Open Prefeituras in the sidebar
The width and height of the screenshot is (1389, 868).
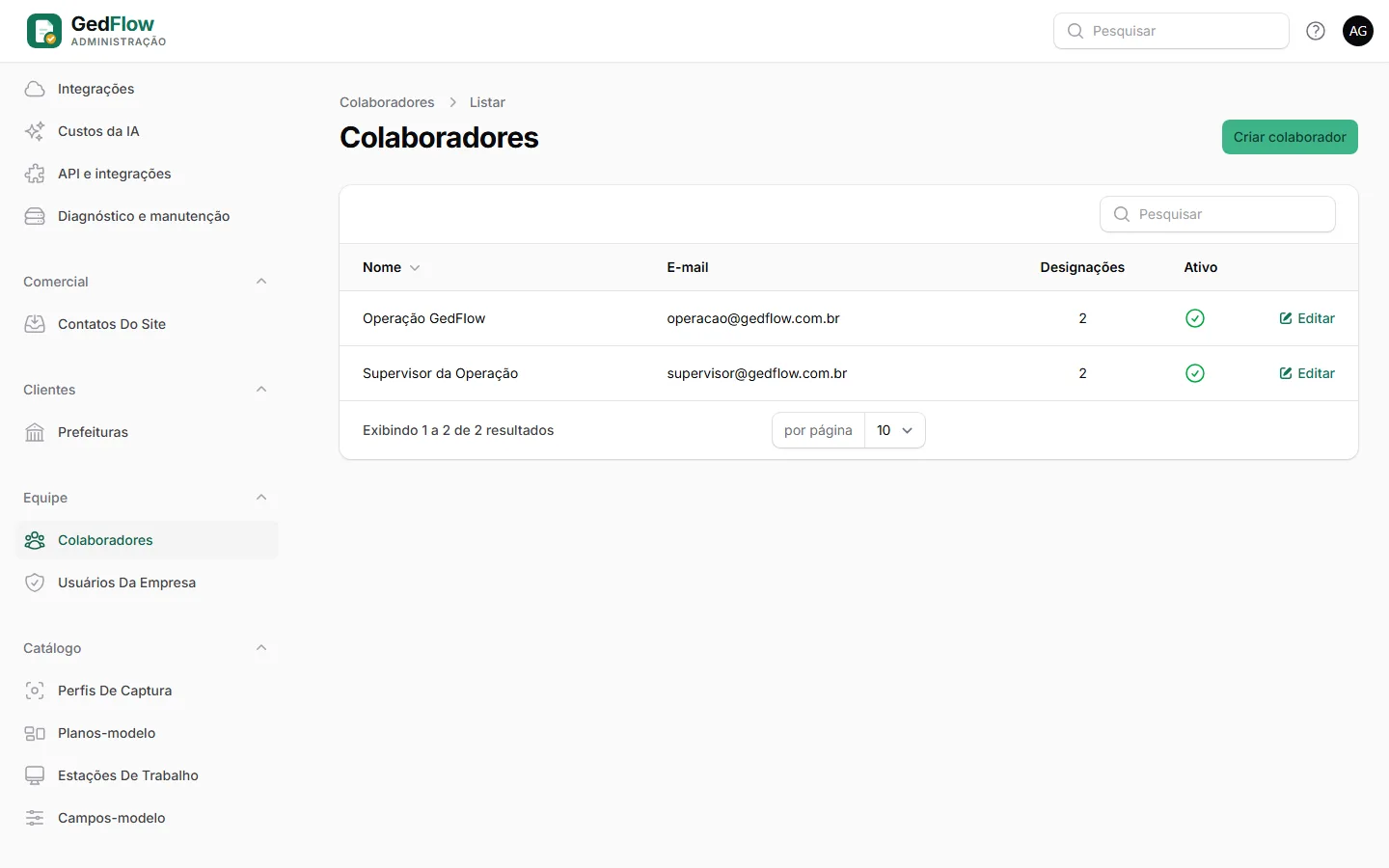pos(147,432)
